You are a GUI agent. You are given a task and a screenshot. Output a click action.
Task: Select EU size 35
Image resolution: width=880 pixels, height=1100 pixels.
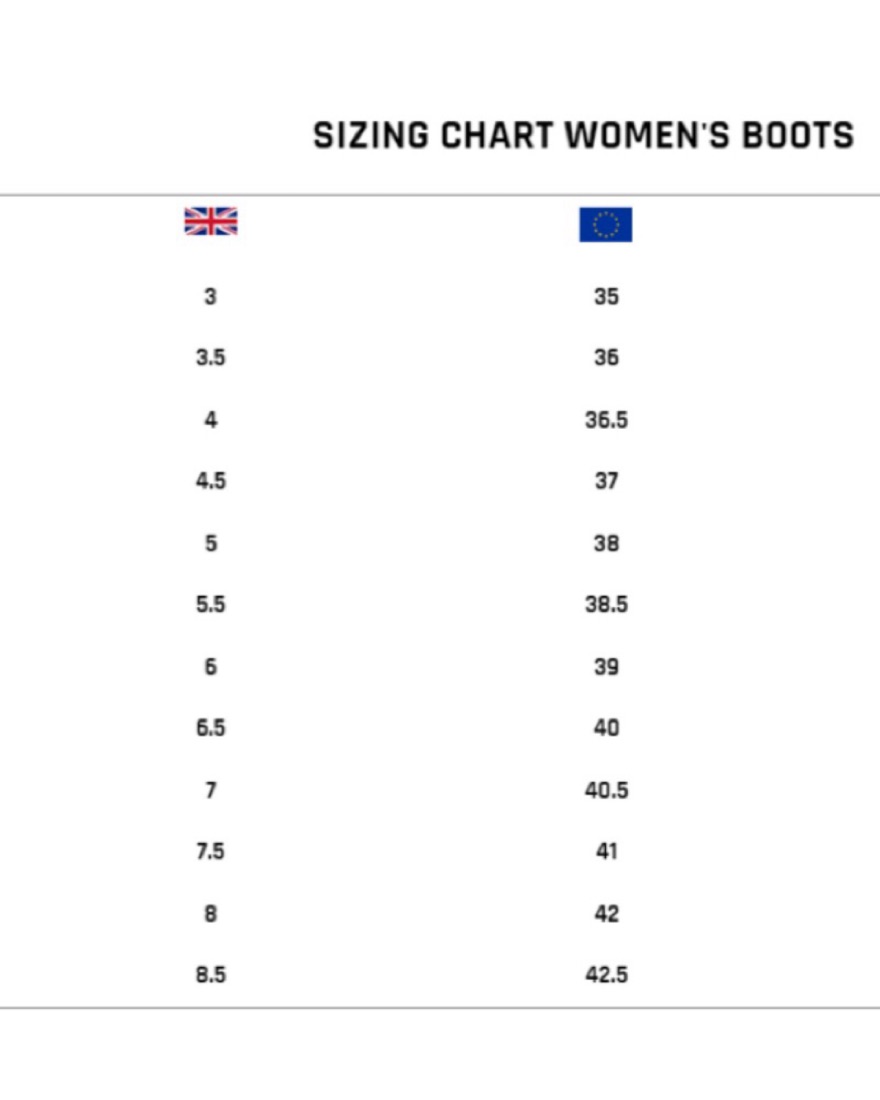pyautogui.click(x=606, y=296)
